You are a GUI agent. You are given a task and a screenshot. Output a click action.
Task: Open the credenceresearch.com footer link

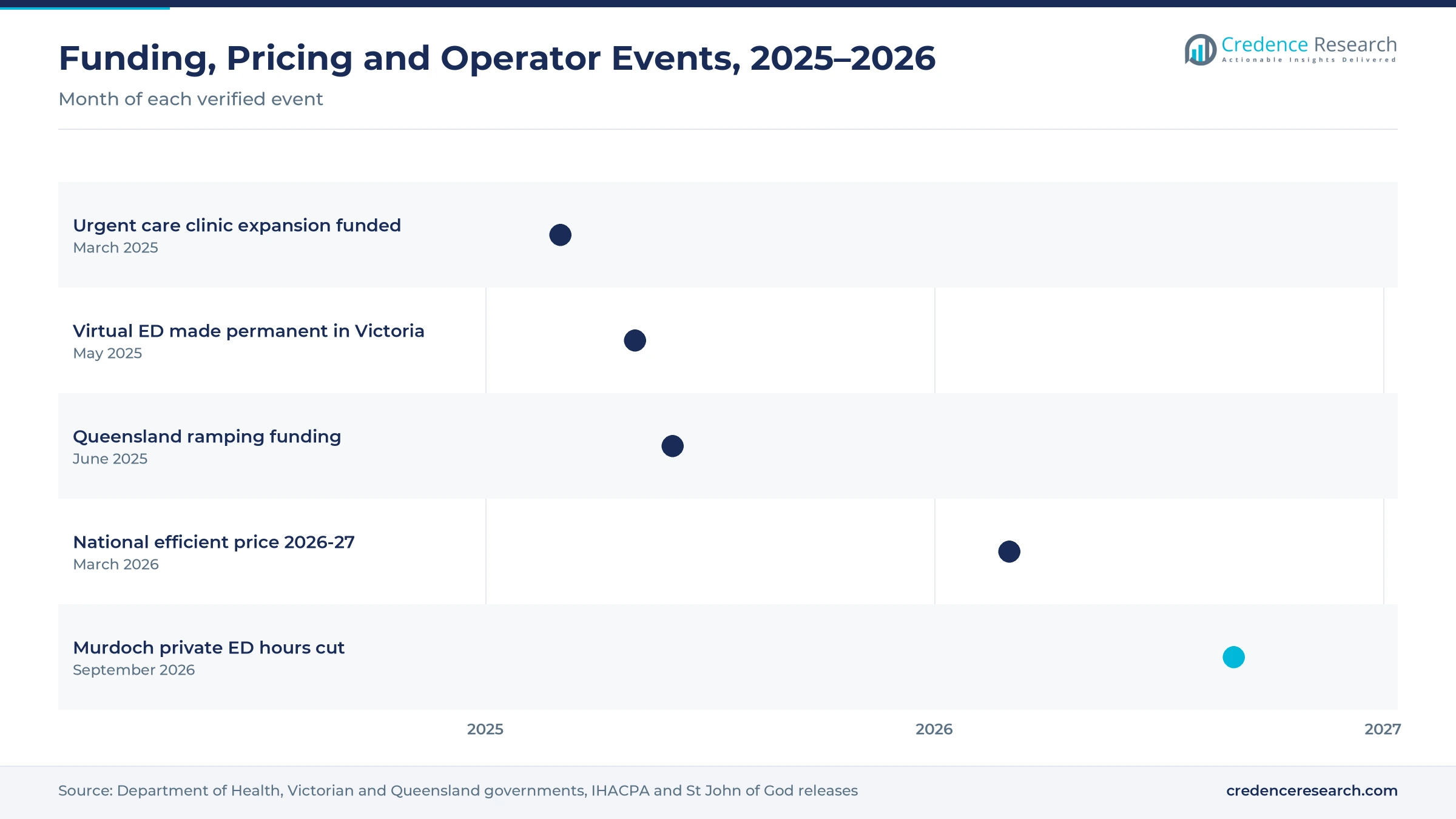(1312, 790)
